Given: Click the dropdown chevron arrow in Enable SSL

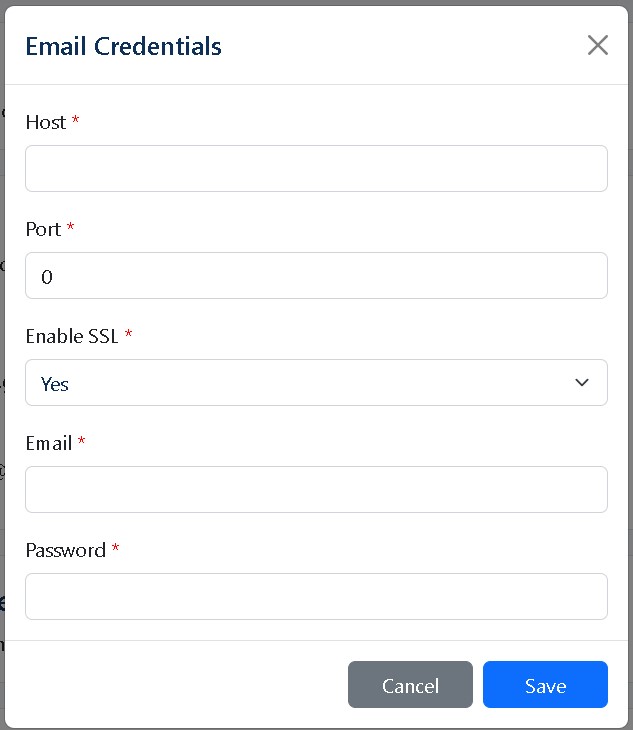Looking at the screenshot, I should tap(582, 383).
